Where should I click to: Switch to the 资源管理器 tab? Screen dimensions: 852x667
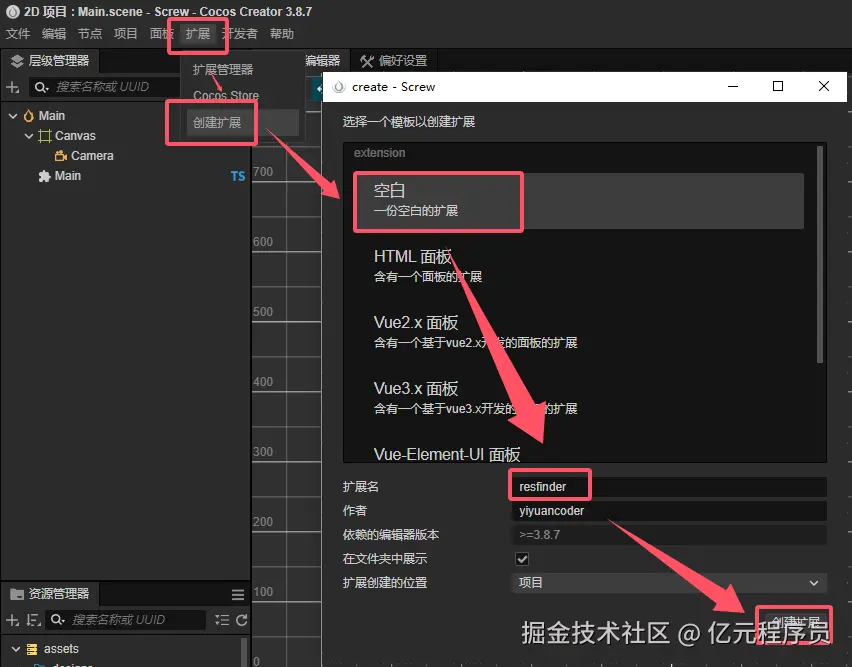[x=50, y=594]
